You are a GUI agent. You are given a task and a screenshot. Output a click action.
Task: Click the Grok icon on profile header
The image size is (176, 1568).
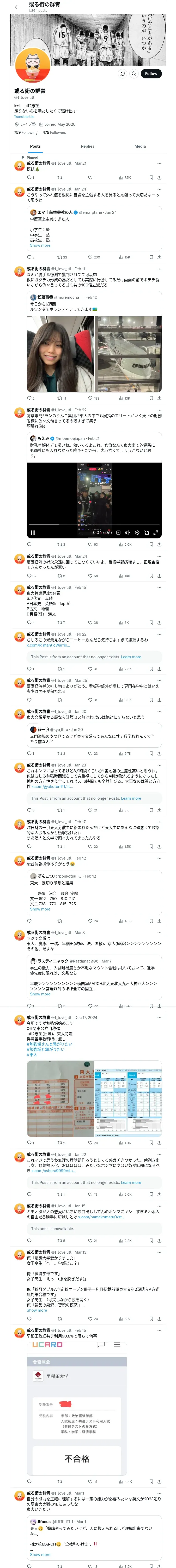pos(123,74)
